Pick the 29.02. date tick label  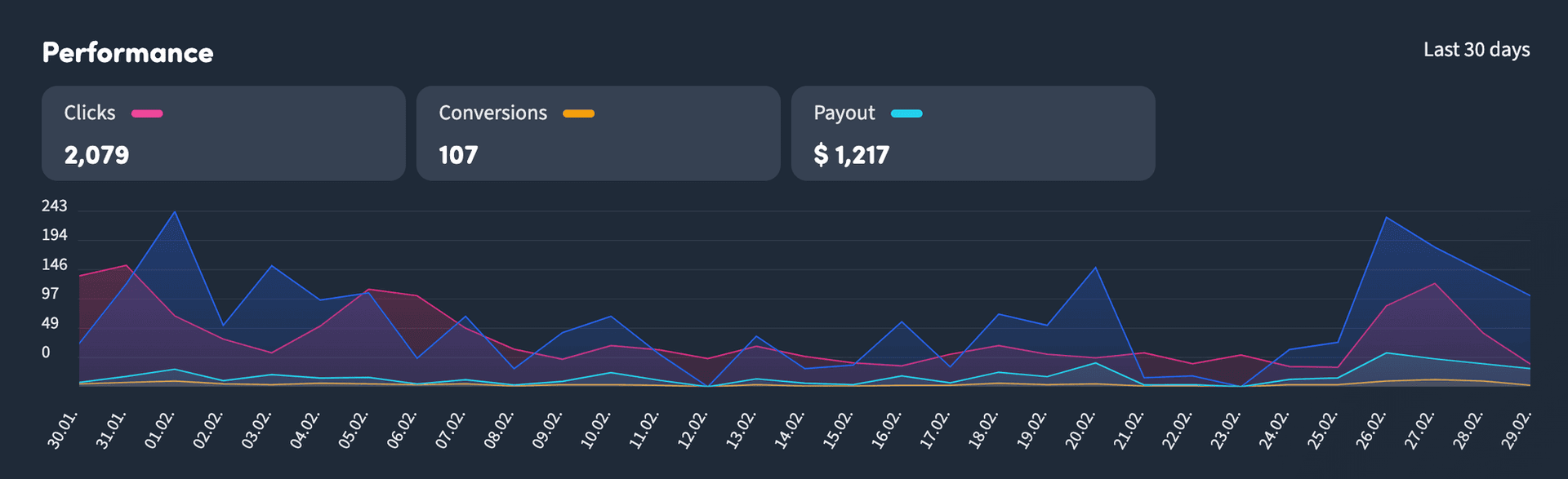pos(1516,430)
